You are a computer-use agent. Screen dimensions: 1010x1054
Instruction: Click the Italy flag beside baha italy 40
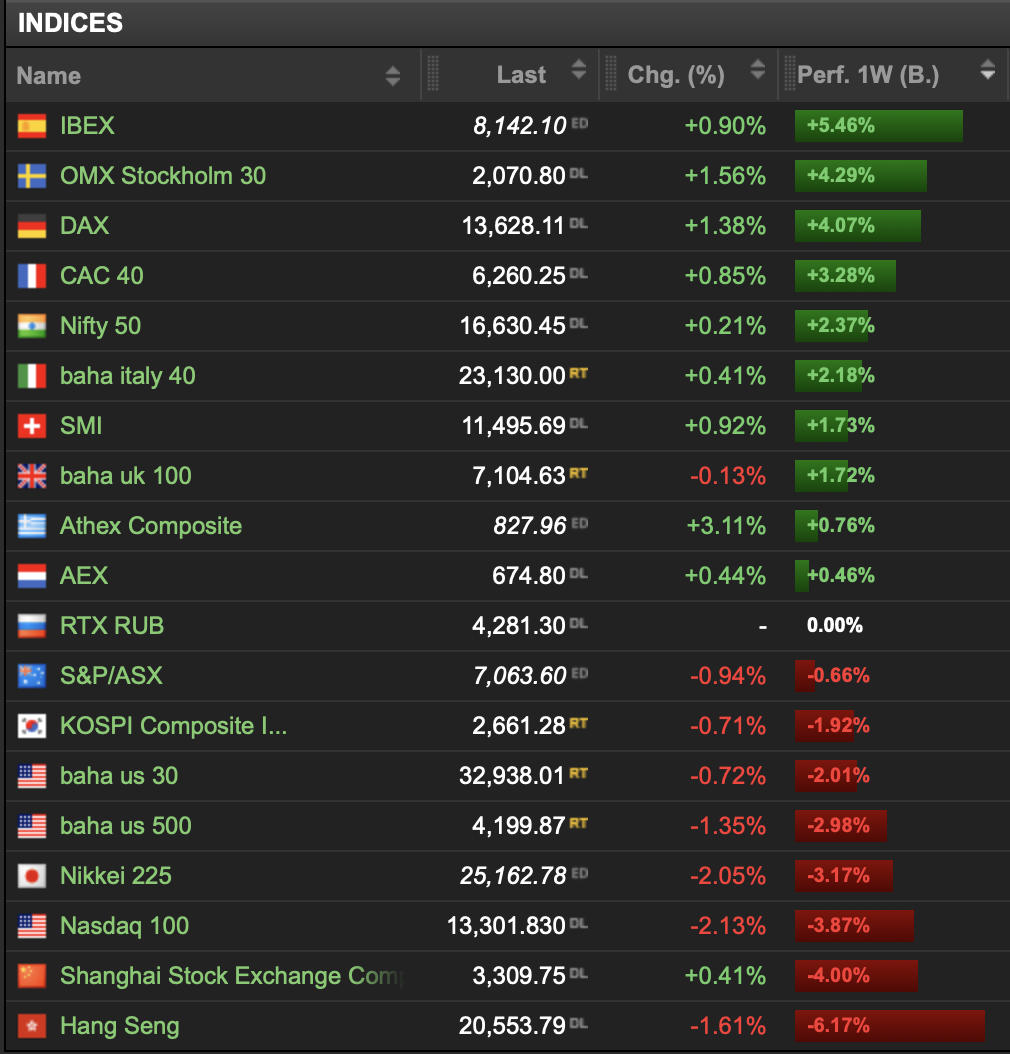(32, 376)
